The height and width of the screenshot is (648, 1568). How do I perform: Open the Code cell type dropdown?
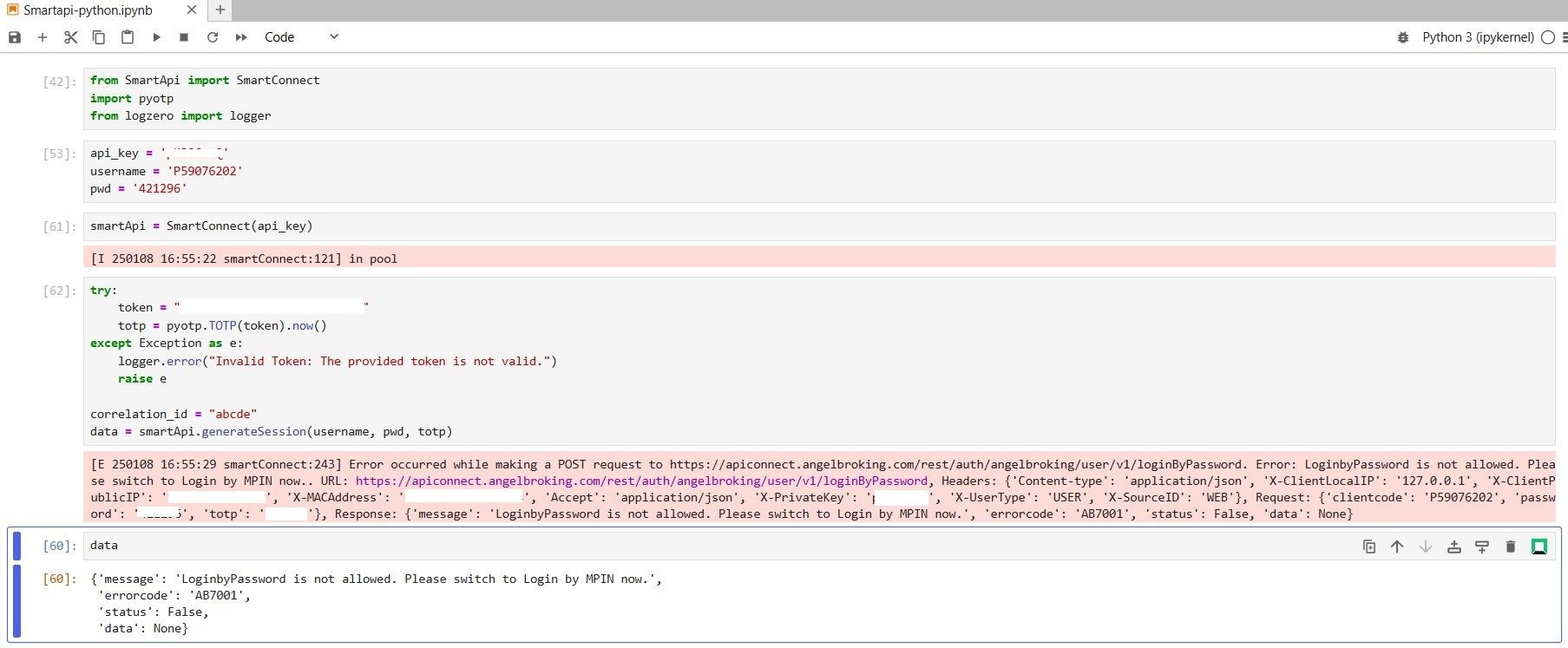[301, 37]
